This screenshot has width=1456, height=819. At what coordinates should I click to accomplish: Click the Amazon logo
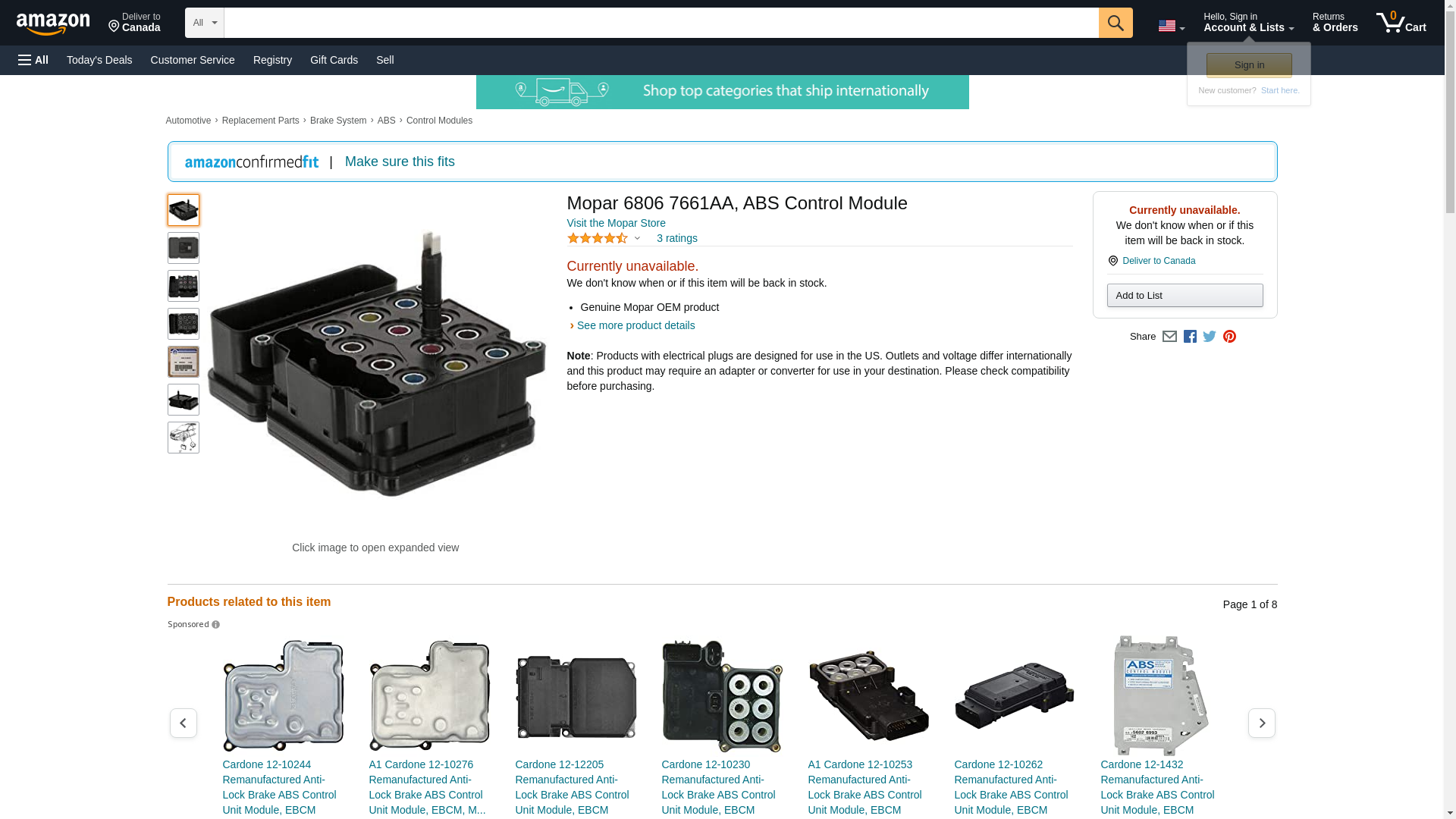tap(53, 24)
